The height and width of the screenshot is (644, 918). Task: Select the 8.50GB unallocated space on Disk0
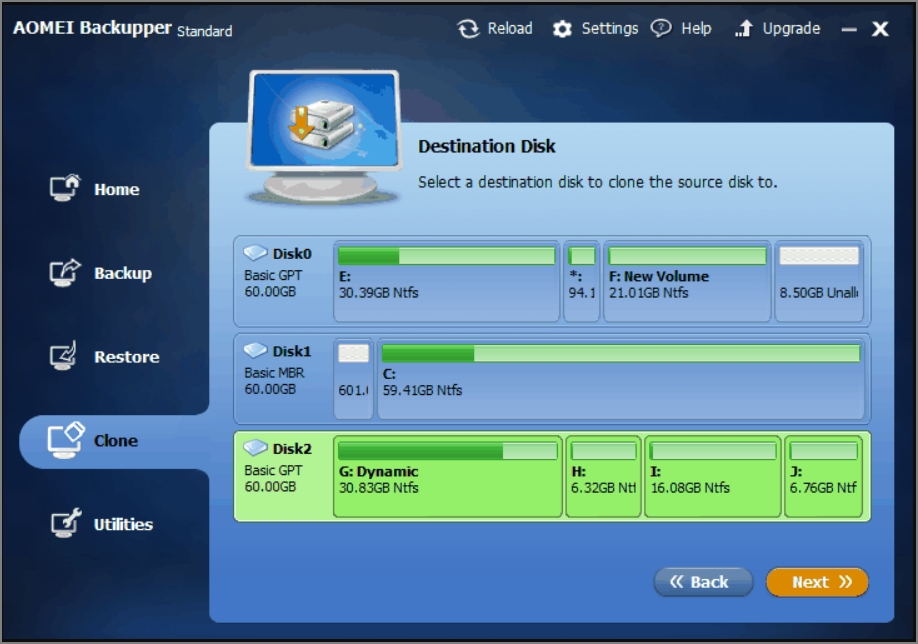pyautogui.click(x=819, y=281)
